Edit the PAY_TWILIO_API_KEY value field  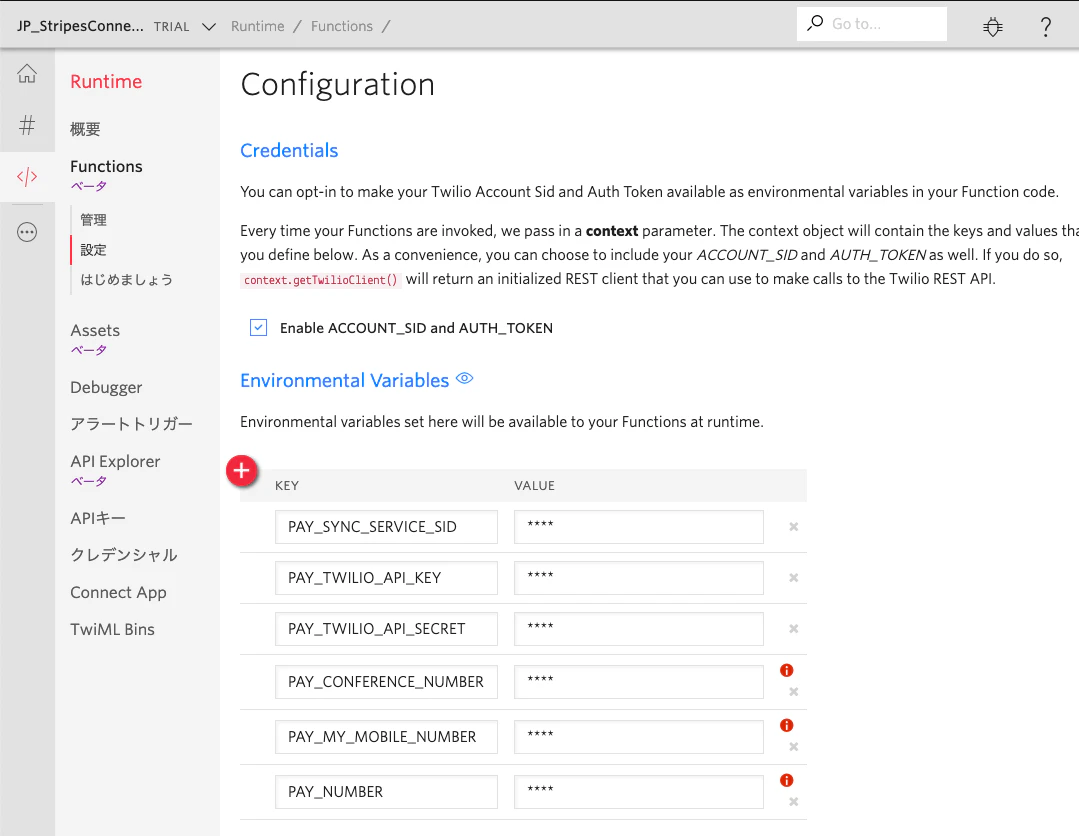click(x=639, y=578)
